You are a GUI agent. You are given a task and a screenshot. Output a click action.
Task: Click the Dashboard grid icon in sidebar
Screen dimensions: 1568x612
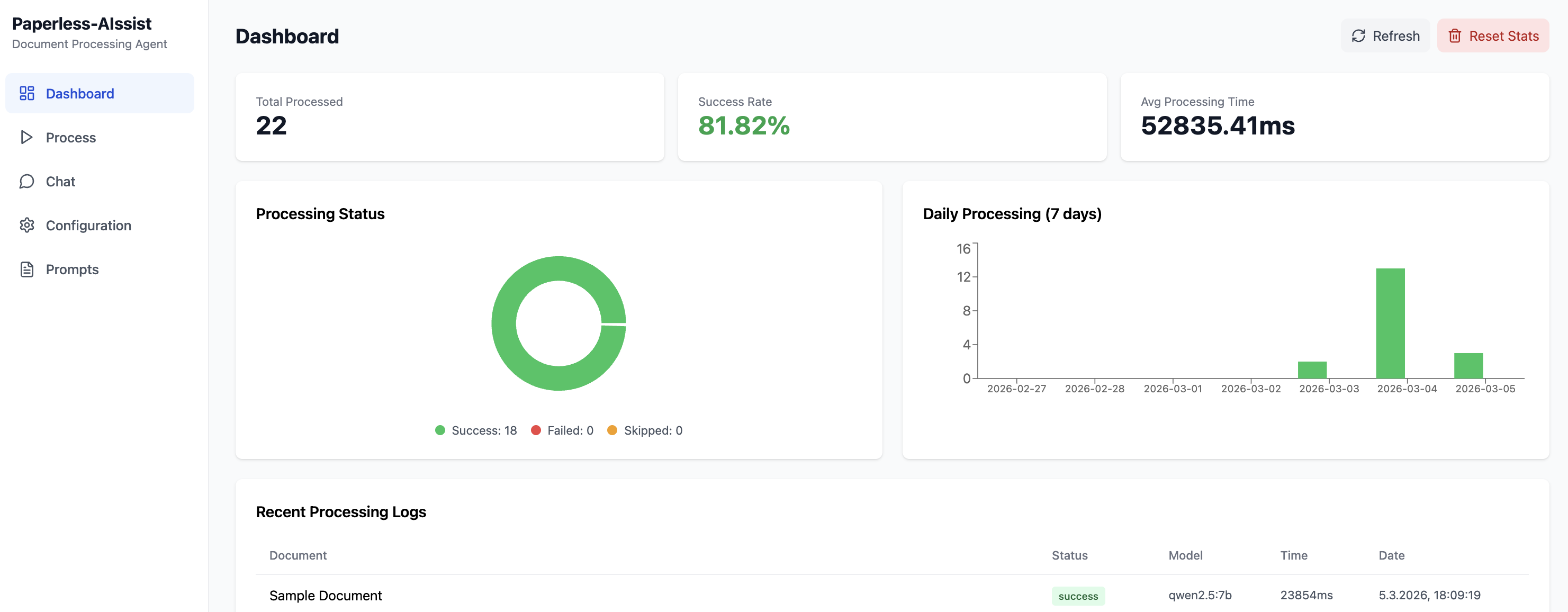[27, 93]
